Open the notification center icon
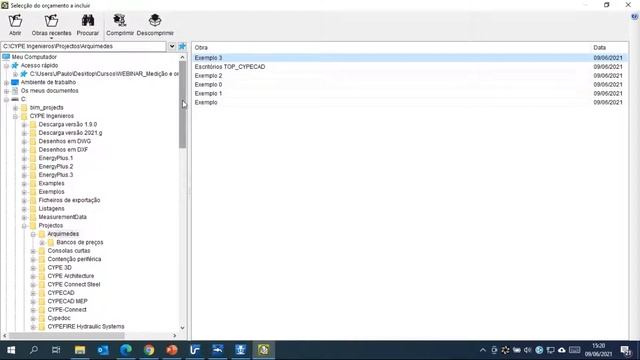640x360 pixels. [x=626, y=350]
